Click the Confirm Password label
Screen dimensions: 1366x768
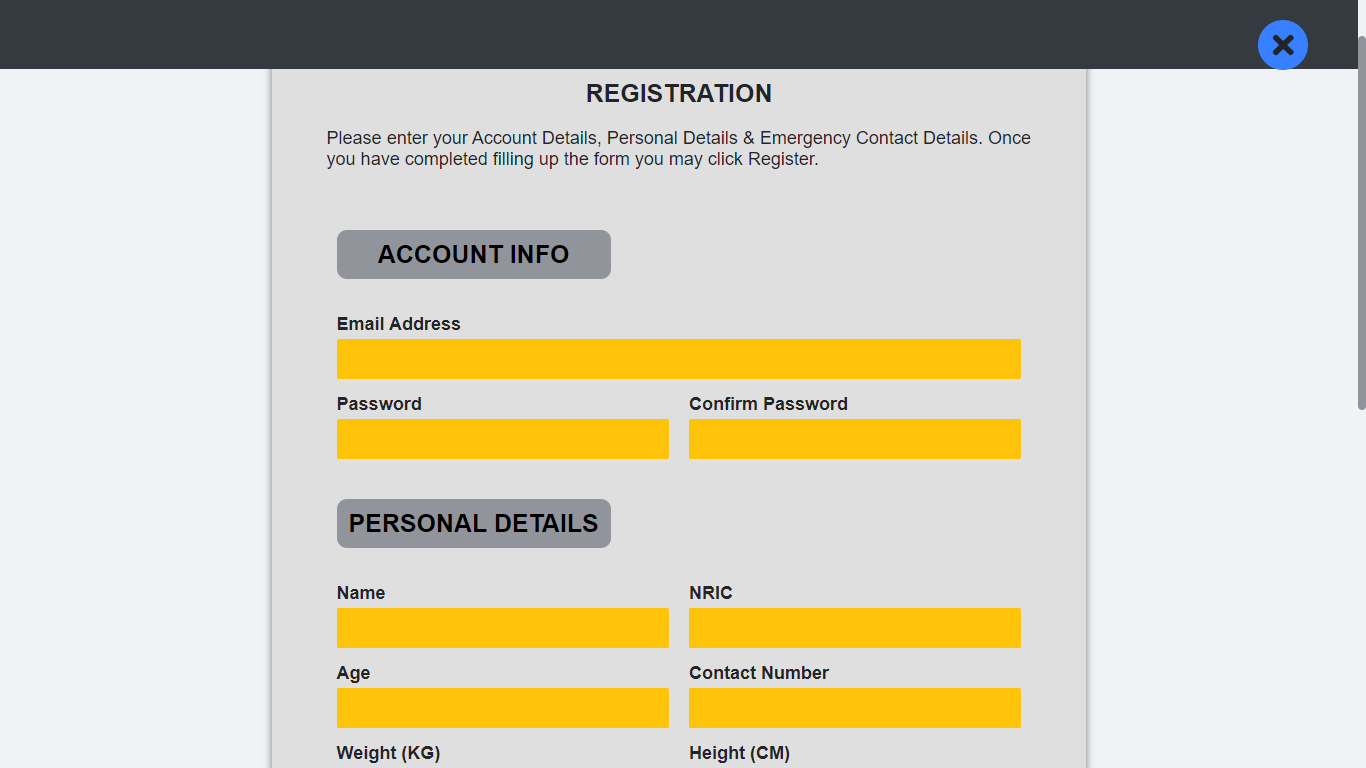point(768,404)
